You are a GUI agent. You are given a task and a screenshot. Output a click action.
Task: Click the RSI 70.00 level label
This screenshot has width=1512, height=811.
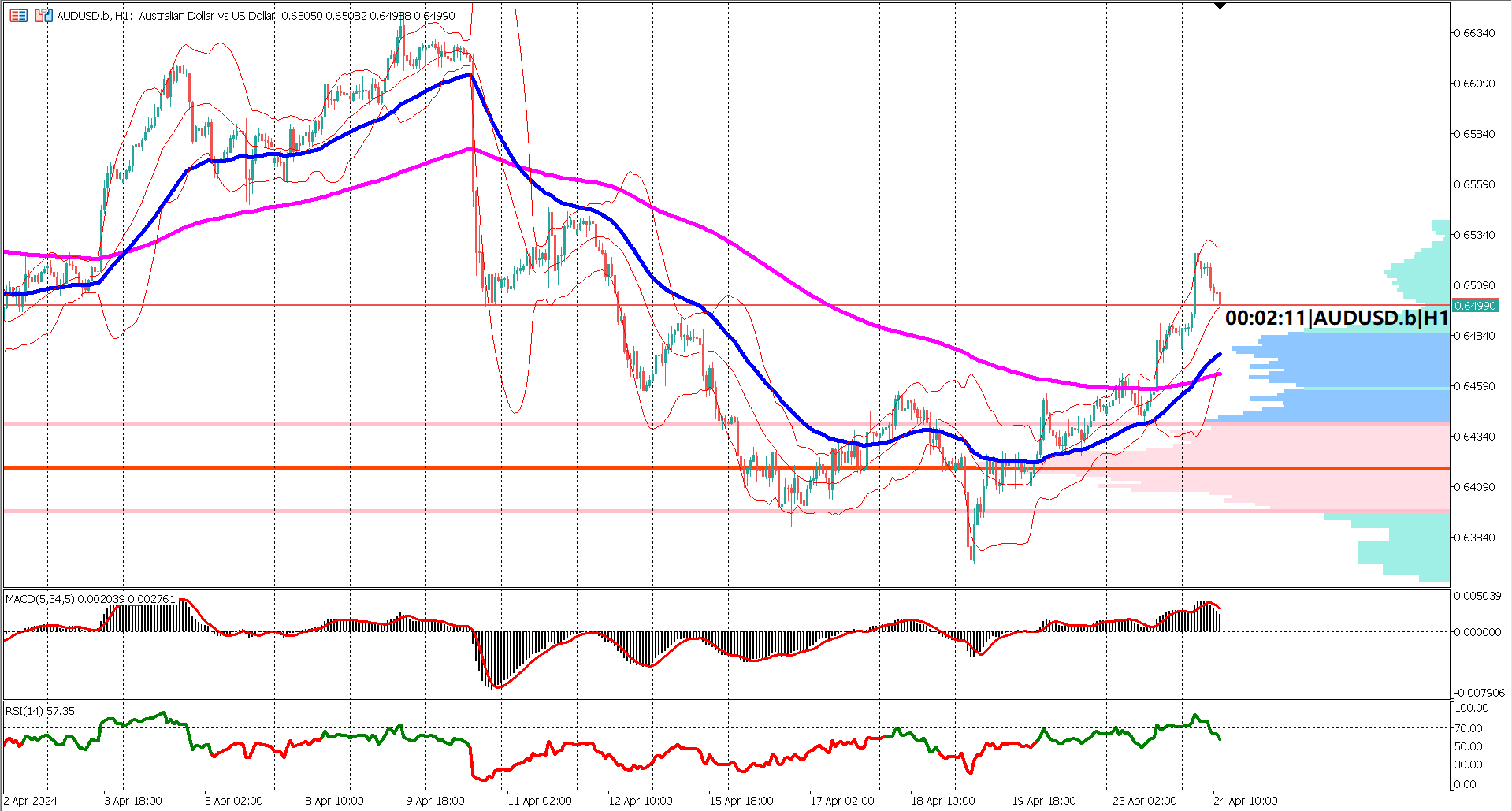pos(1469,728)
